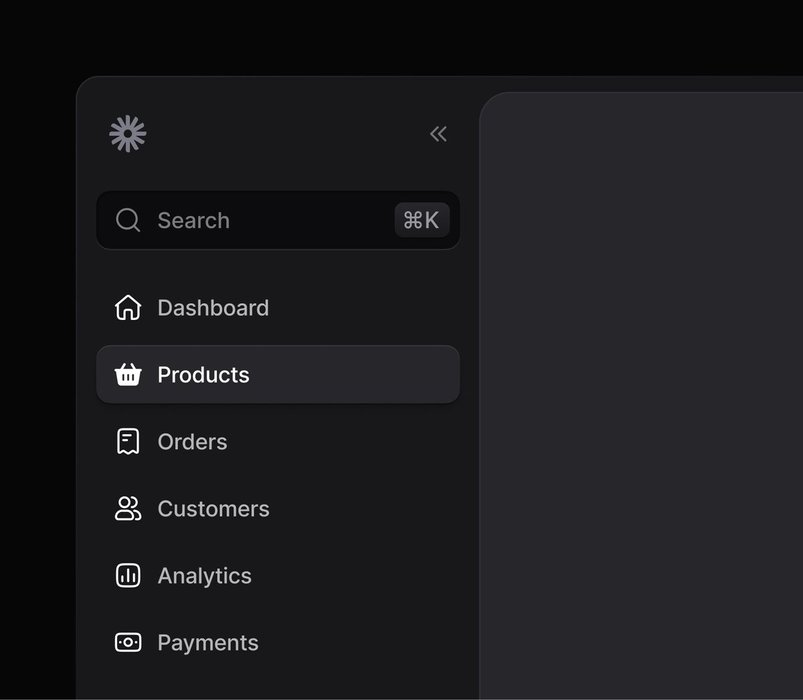Viewport: 803px width, 700px height.
Task: Click the empty main content panel
Action: 640,400
